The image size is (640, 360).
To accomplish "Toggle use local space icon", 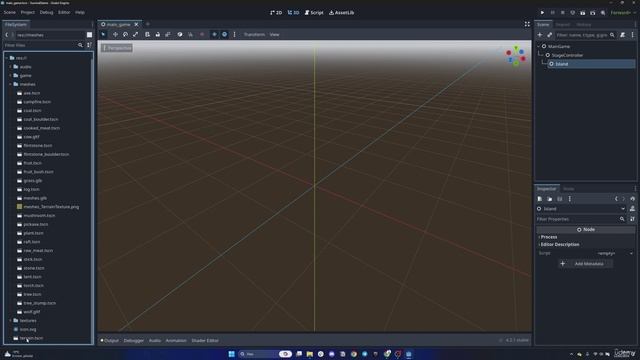I will click(x=180, y=35).
